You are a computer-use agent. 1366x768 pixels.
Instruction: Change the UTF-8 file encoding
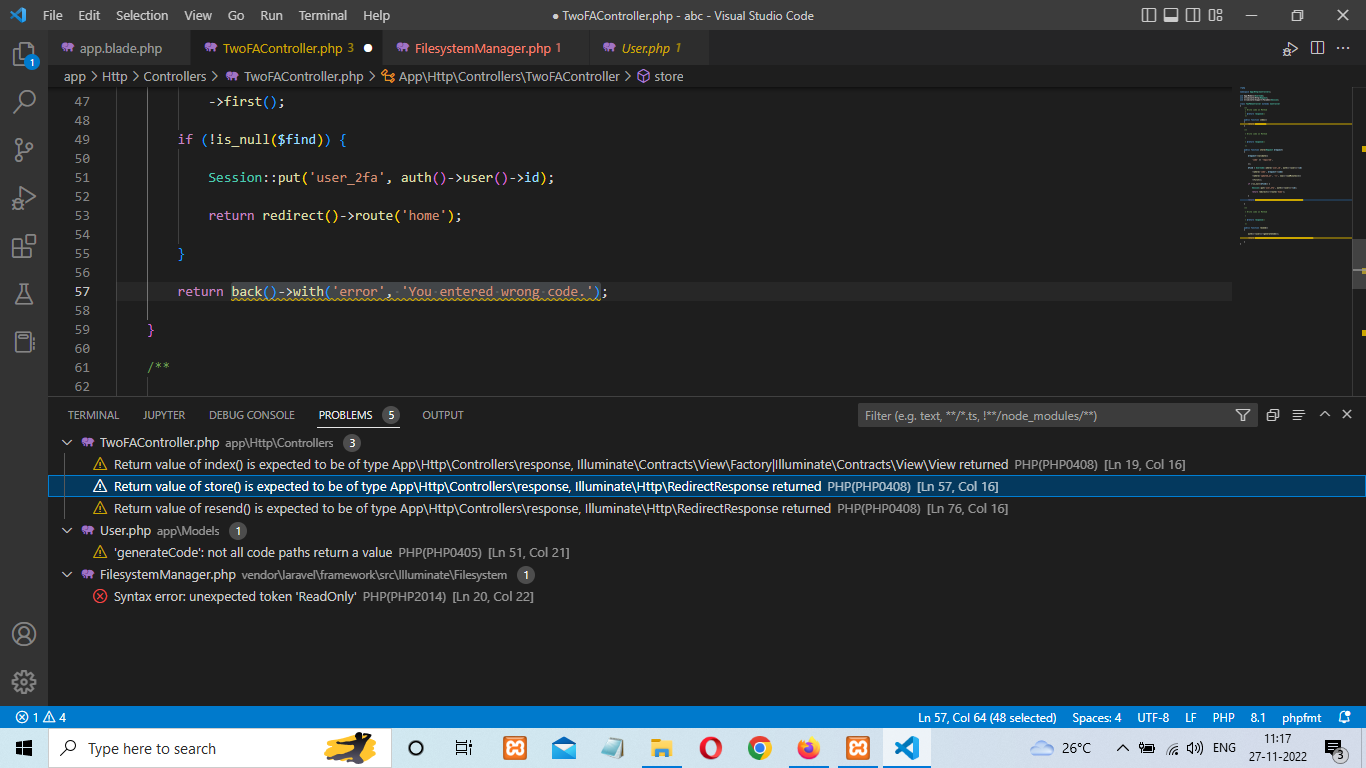[1152, 718]
